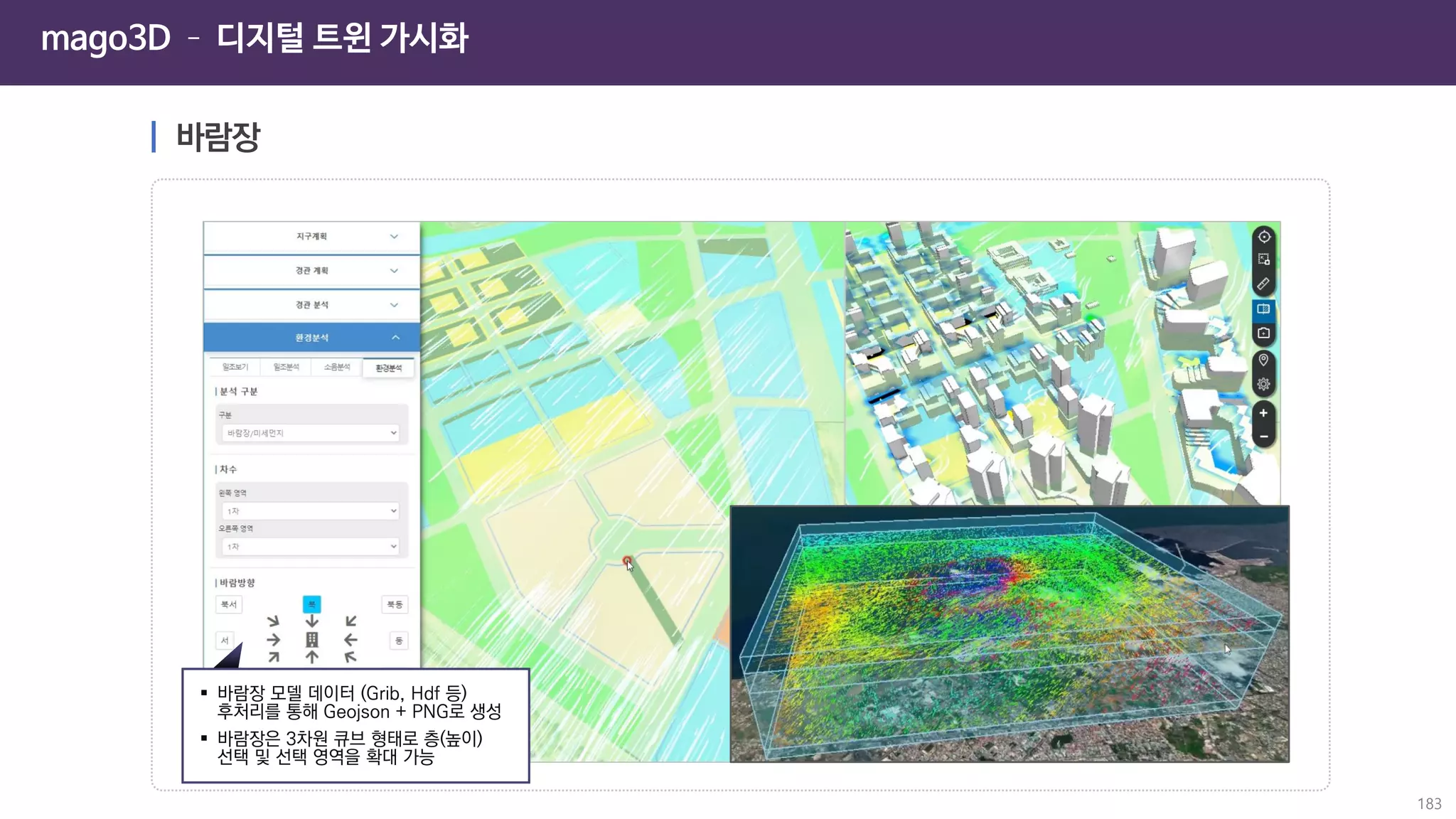Click the 3D wind field cube image
Viewport: 1456px width, 819px height.
tap(1010, 634)
